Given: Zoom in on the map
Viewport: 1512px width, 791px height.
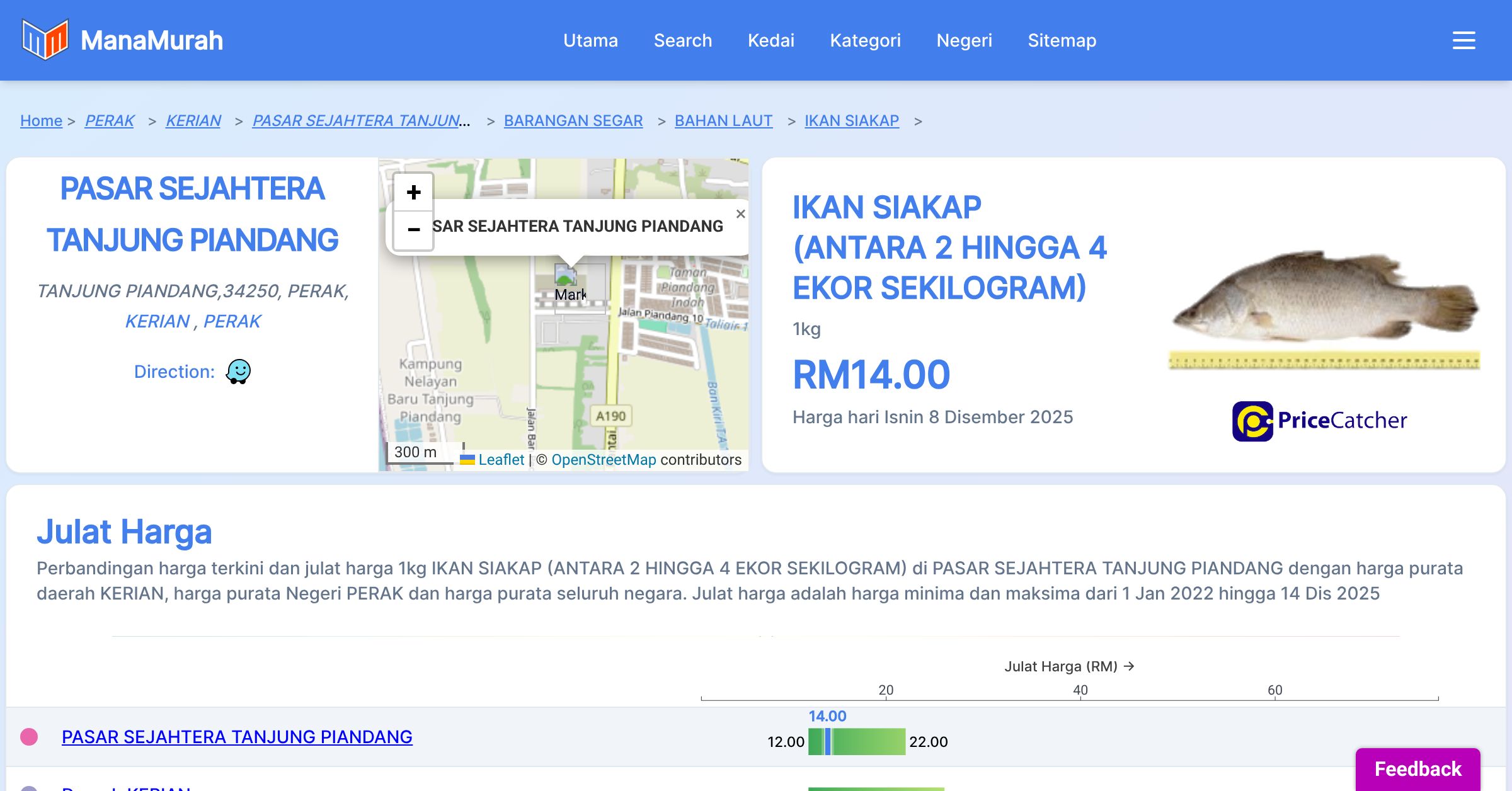Looking at the screenshot, I should tap(413, 192).
